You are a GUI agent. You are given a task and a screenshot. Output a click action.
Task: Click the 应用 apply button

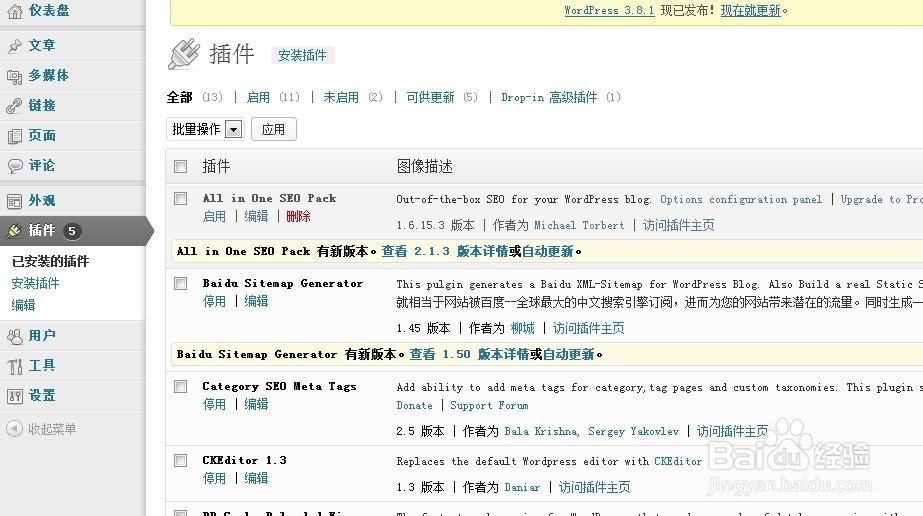coord(274,129)
